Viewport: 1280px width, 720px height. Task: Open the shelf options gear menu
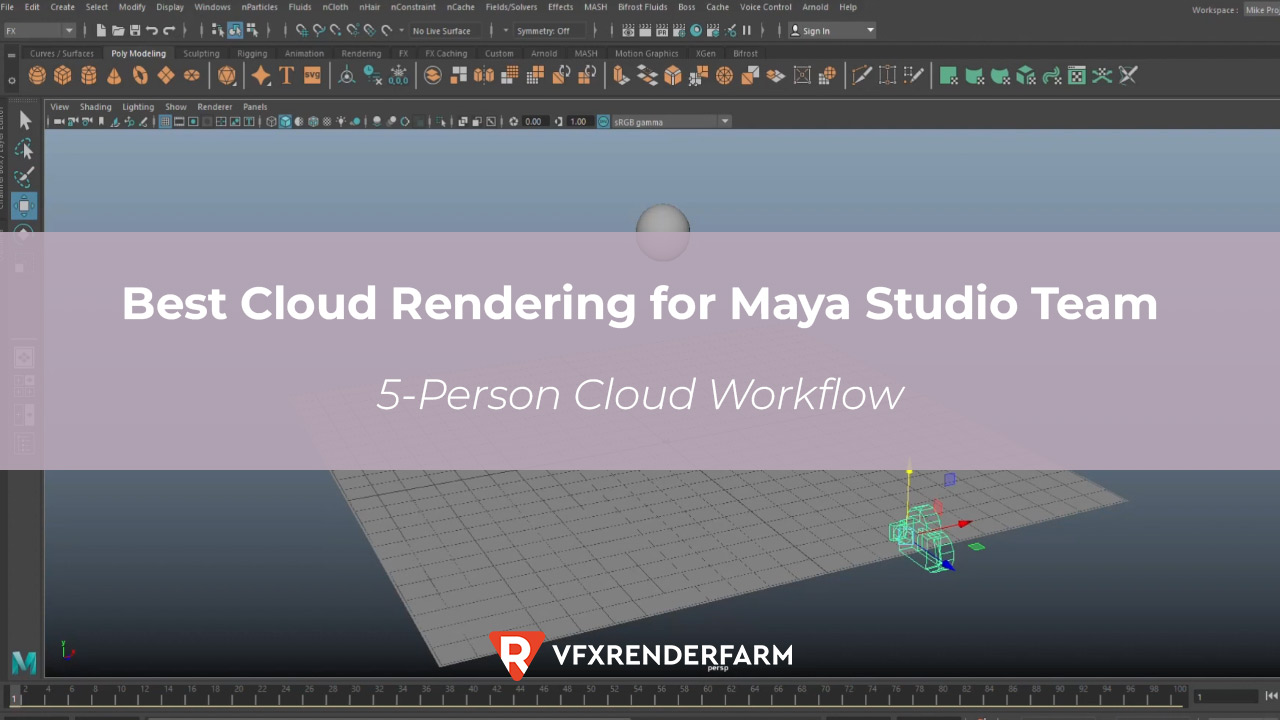[x=12, y=80]
